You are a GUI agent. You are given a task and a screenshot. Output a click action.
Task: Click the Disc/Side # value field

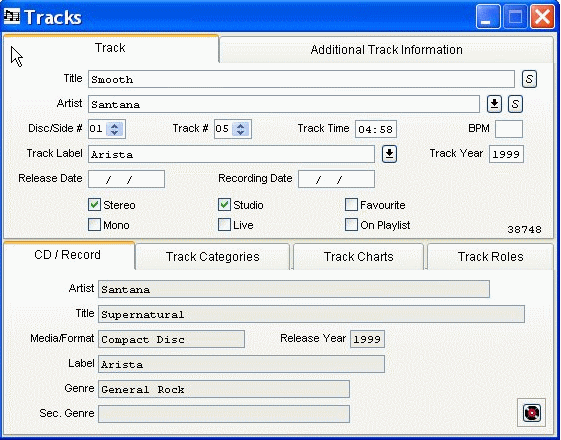coord(98,129)
